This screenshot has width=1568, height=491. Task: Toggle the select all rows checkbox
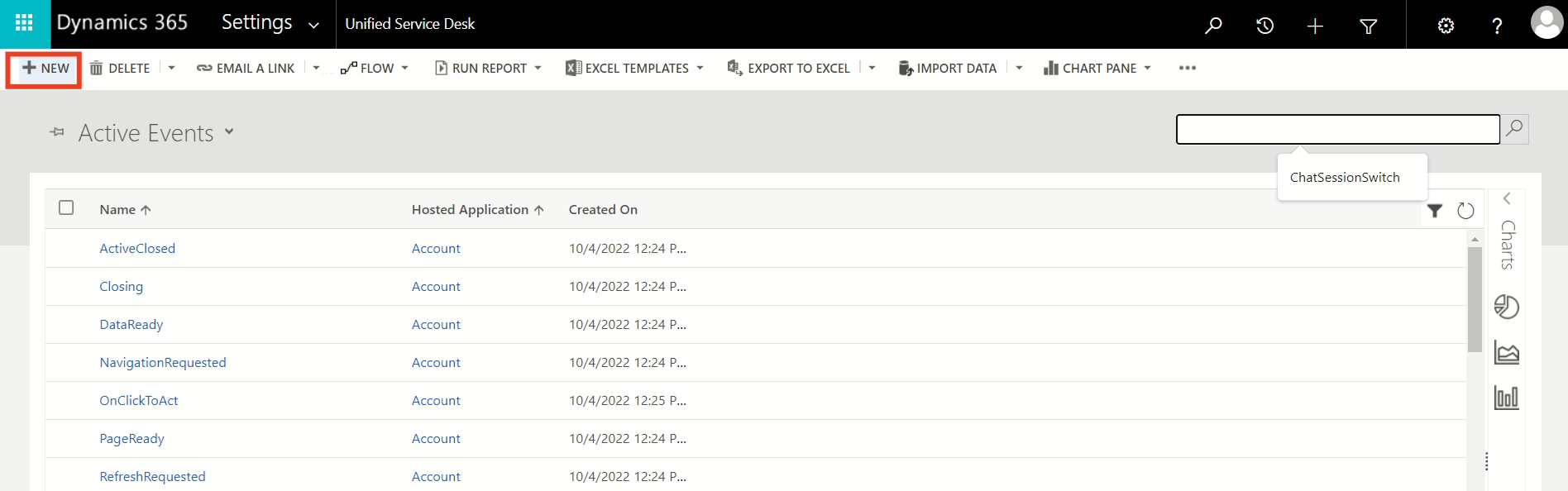(66, 208)
